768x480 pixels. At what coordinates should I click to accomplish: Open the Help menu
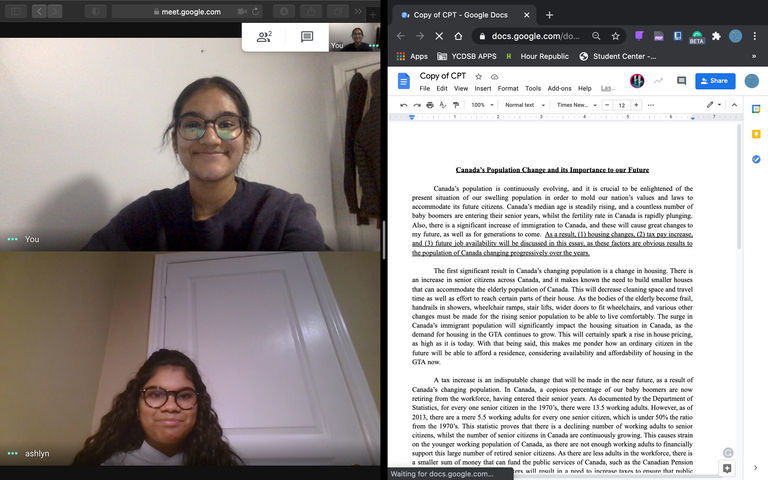click(585, 89)
